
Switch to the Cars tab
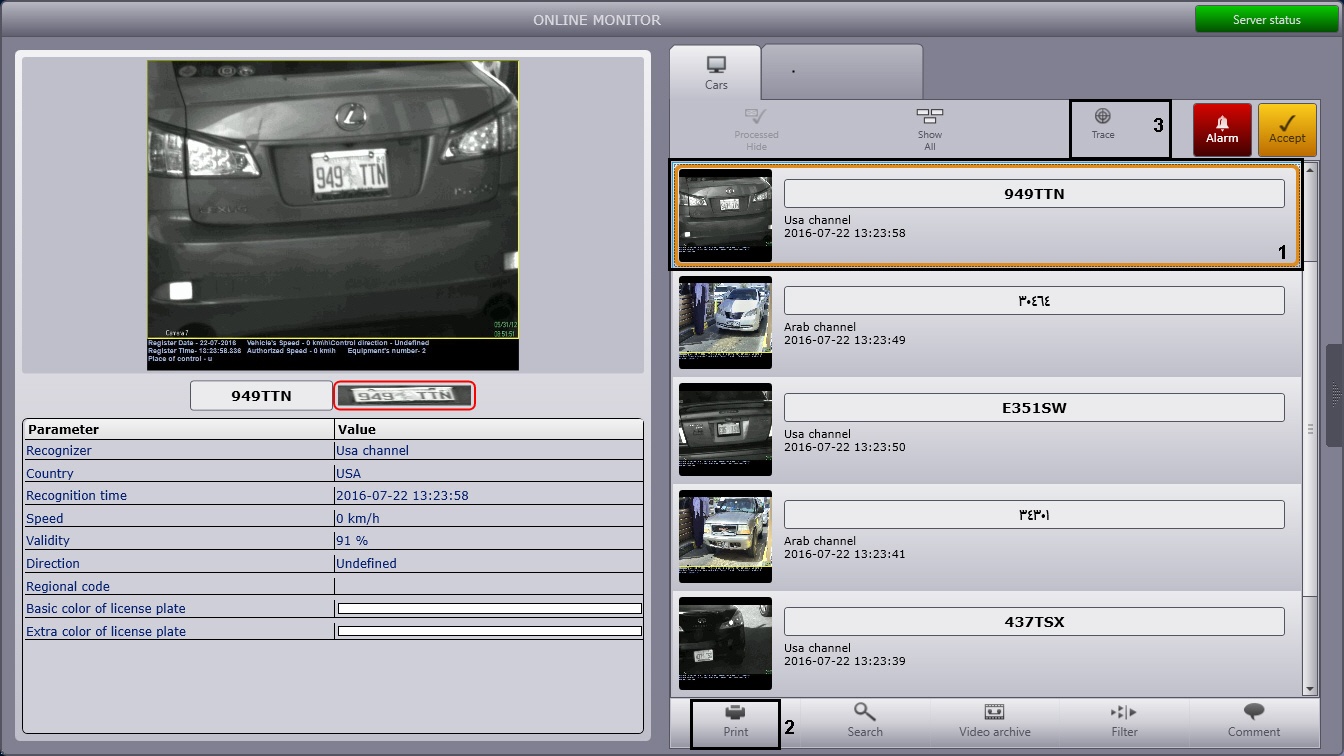pyautogui.click(x=716, y=72)
